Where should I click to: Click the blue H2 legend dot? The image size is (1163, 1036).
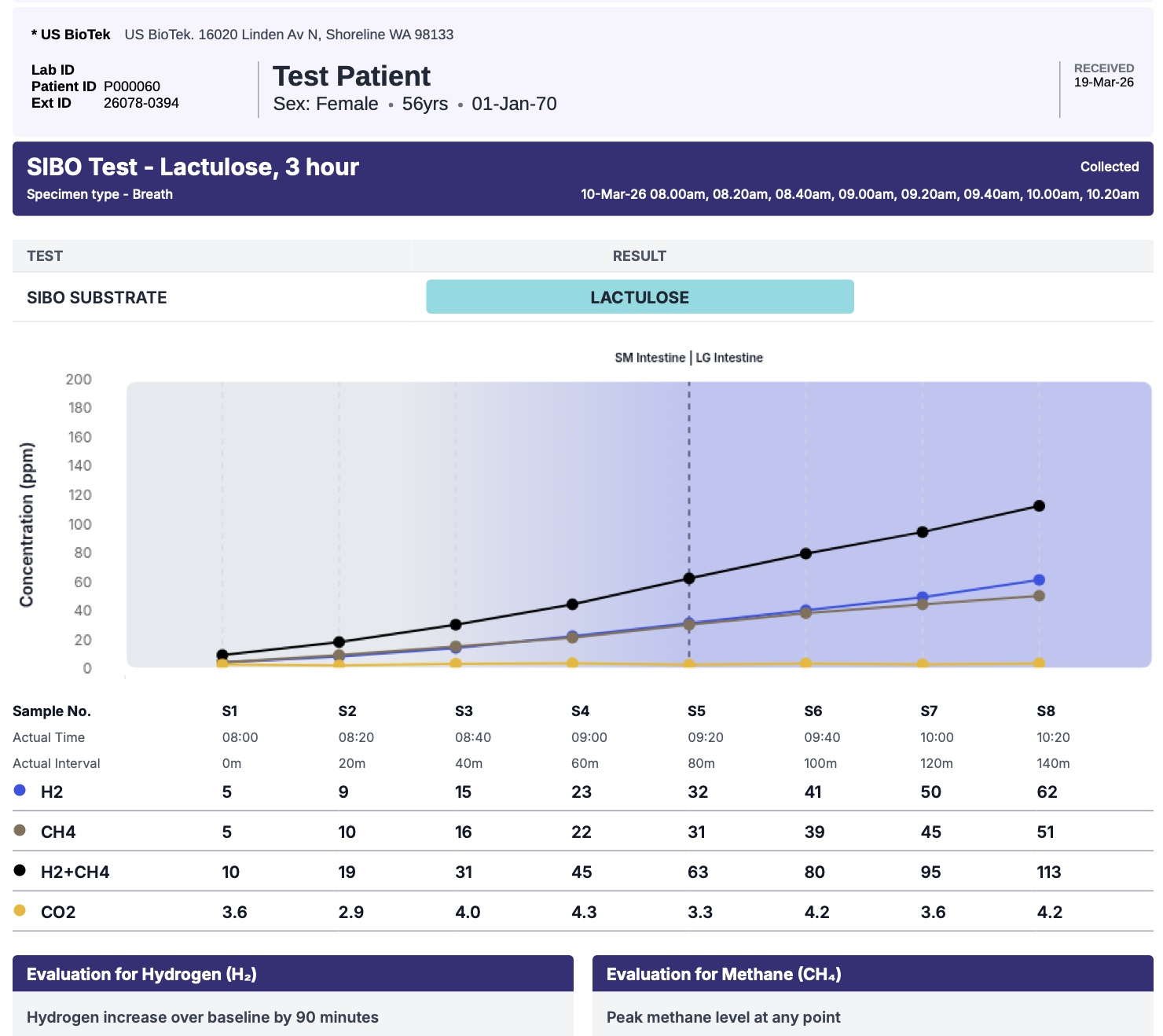tap(20, 790)
